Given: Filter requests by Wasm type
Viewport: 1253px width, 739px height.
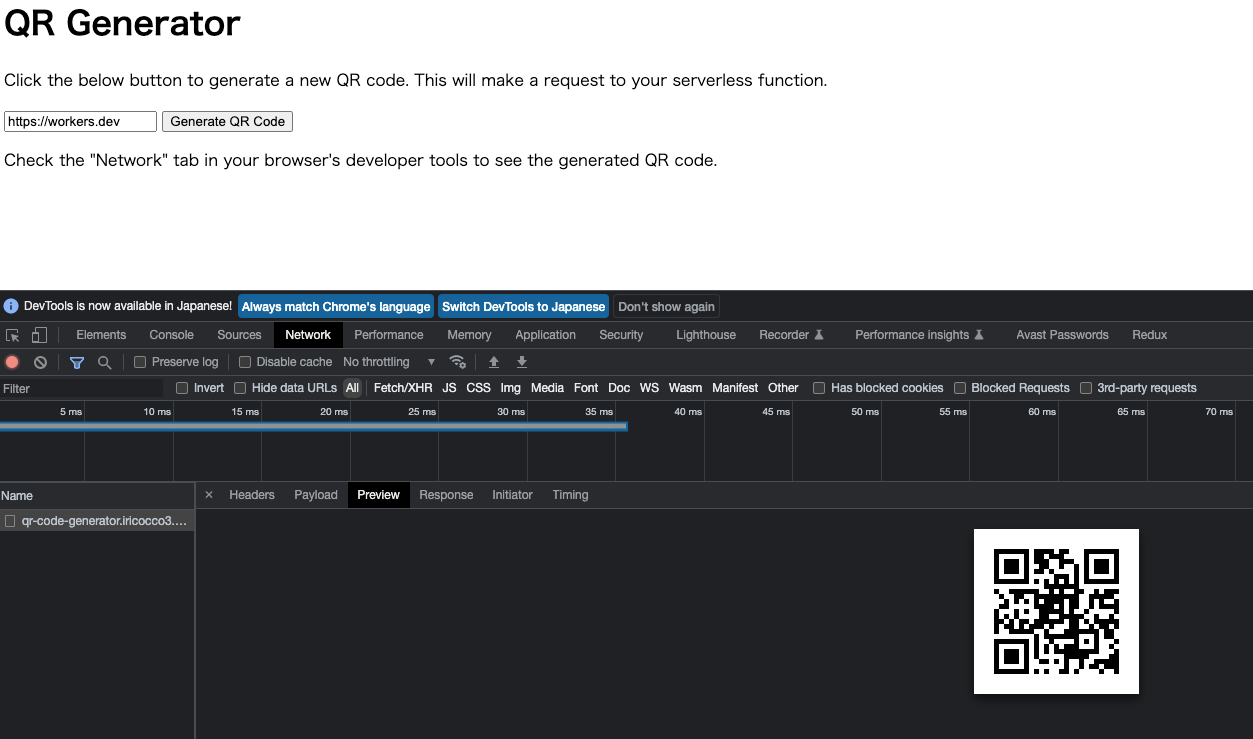Looking at the screenshot, I should pyautogui.click(x=685, y=388).
